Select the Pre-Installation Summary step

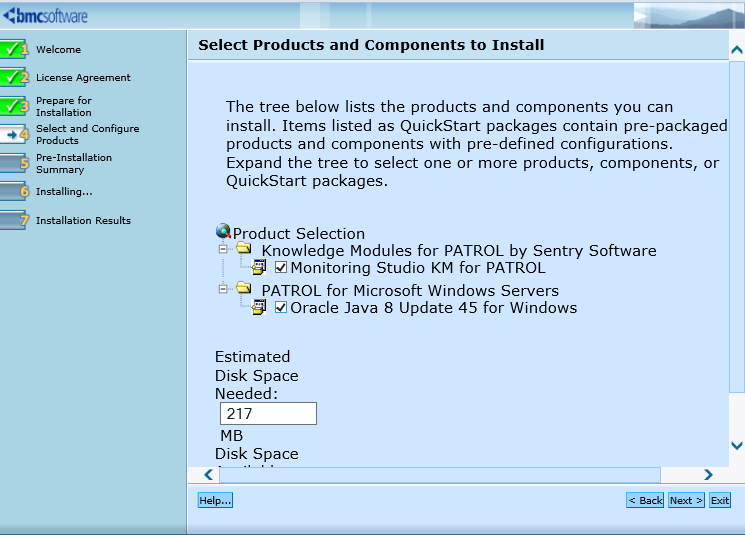(x=74, y=163)
